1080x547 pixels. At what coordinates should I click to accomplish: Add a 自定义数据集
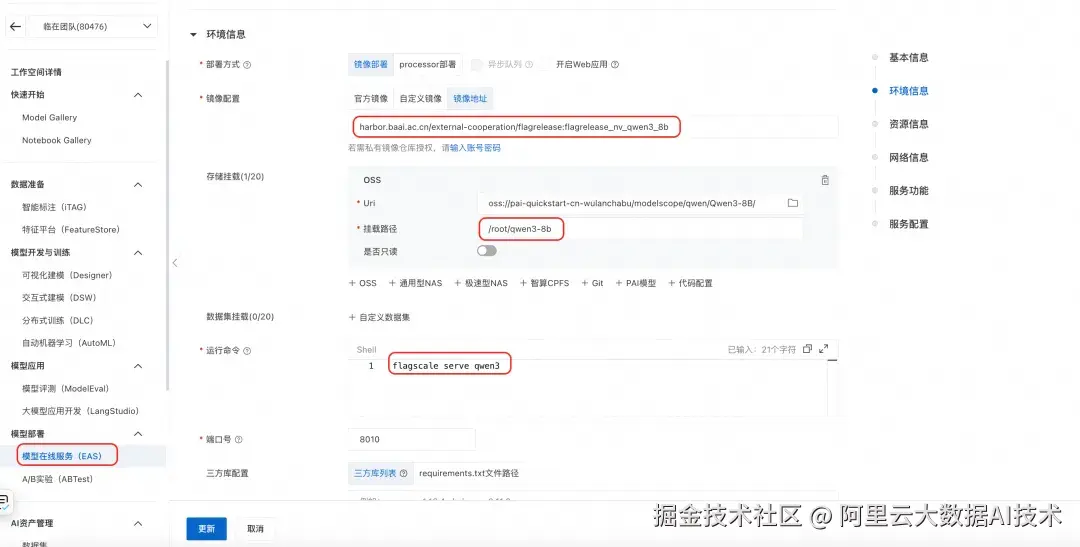click(380, 318)
